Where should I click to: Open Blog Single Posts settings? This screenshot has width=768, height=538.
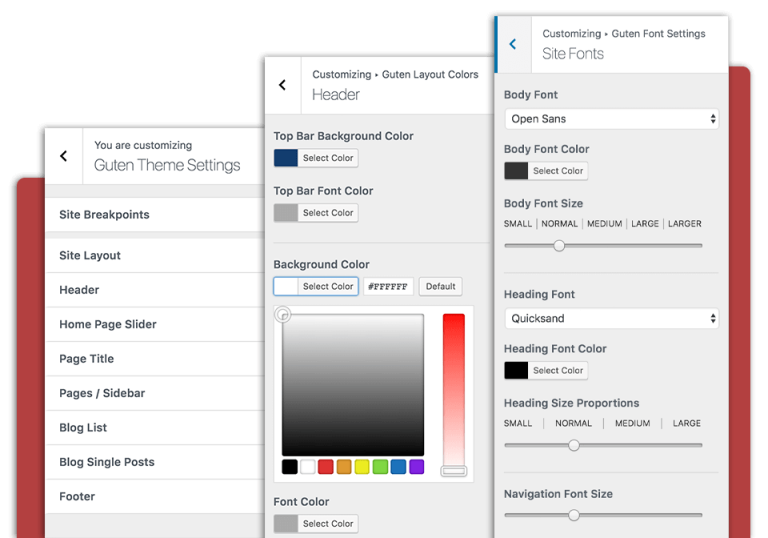[x=154, y=462]
